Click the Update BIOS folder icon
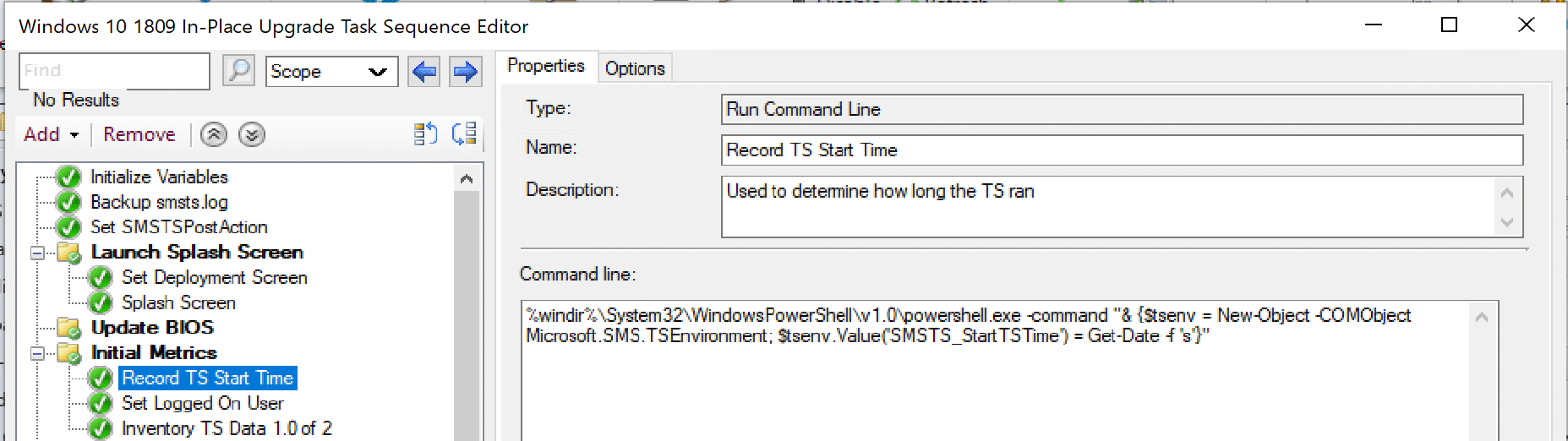 click(68, 328)
